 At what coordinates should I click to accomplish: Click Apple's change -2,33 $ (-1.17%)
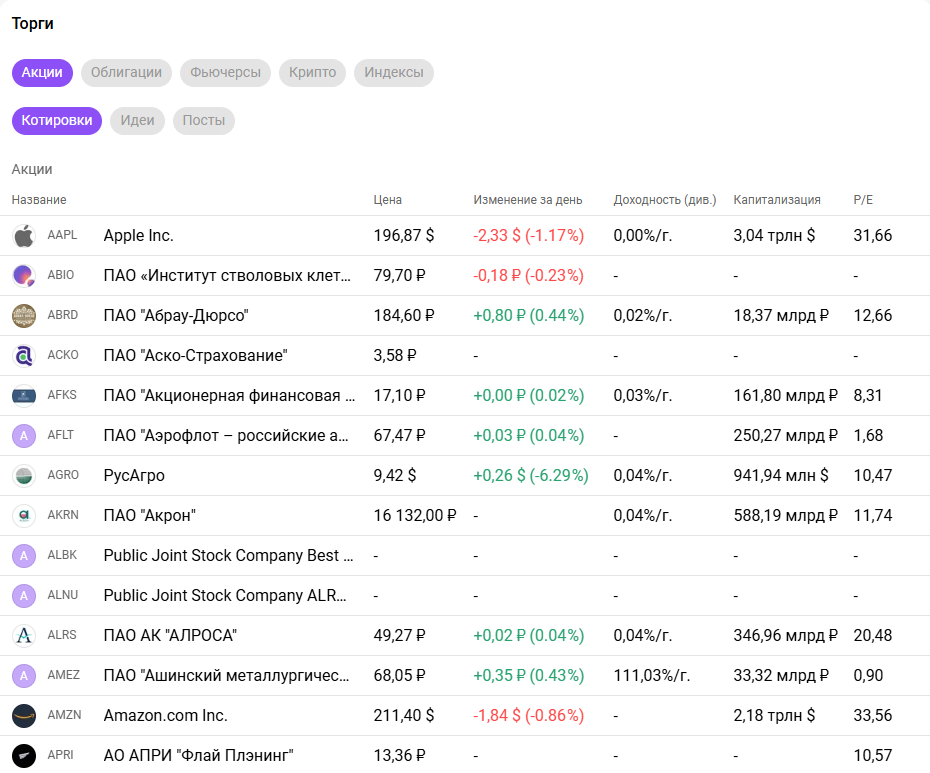(528, 236)
